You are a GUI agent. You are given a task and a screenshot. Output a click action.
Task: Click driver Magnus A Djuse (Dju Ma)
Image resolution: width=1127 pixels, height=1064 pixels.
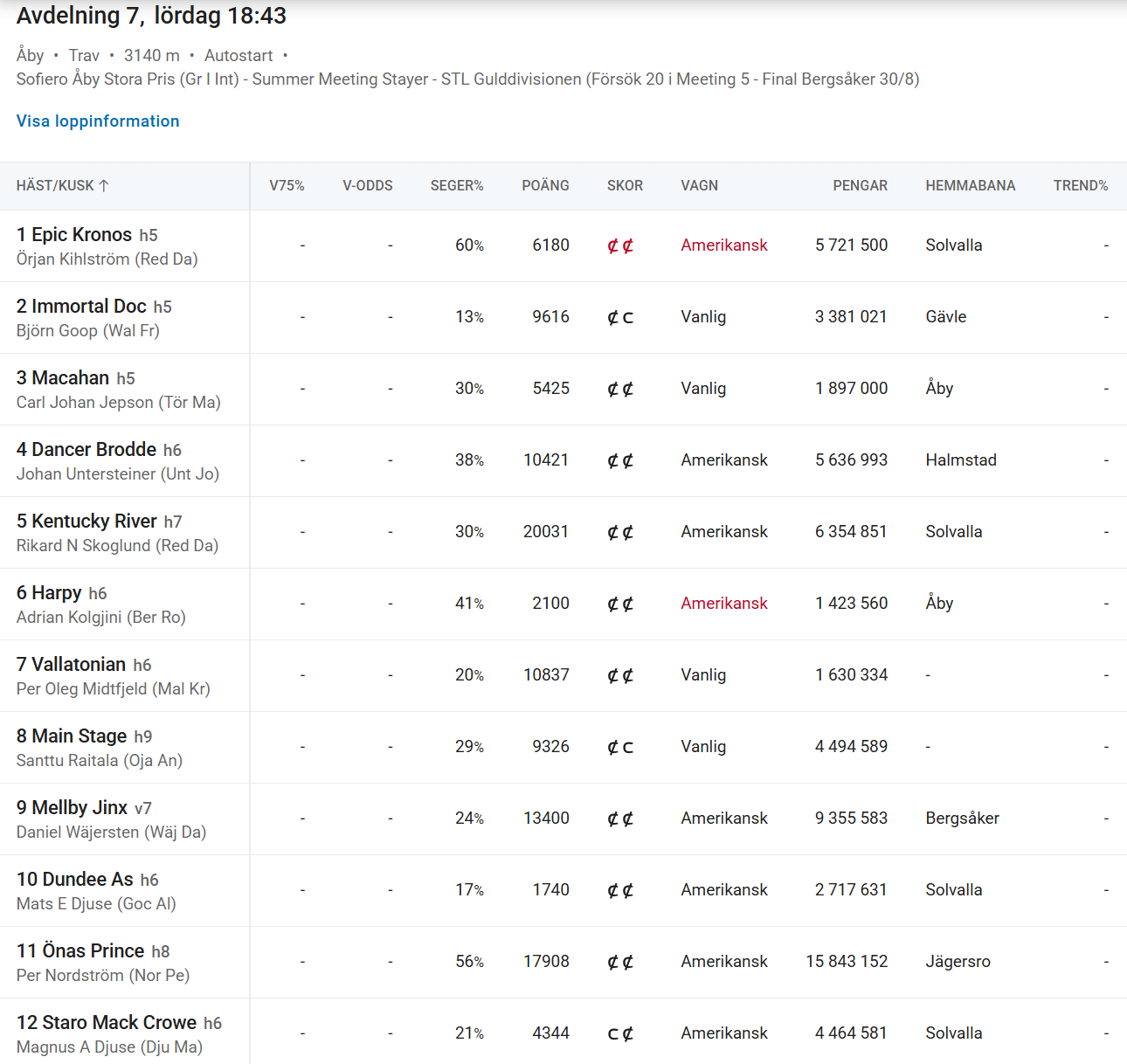tap(110, 1047)
